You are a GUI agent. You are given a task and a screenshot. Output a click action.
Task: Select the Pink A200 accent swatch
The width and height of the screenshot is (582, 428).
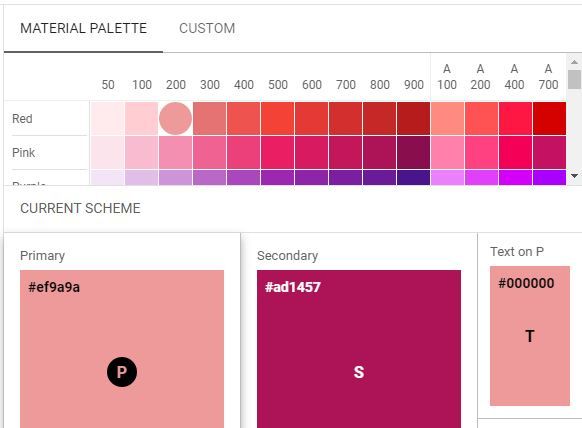point(481,152)
